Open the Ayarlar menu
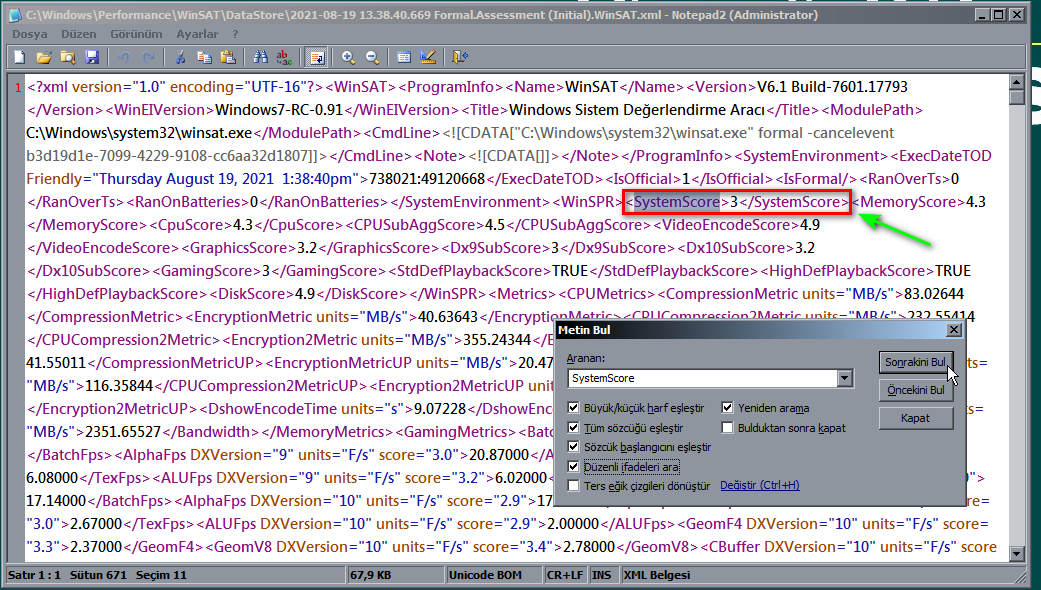Image resolution: width=1041 pixels, height=590 pixels. pyautogui.click(x=197, y=34)
